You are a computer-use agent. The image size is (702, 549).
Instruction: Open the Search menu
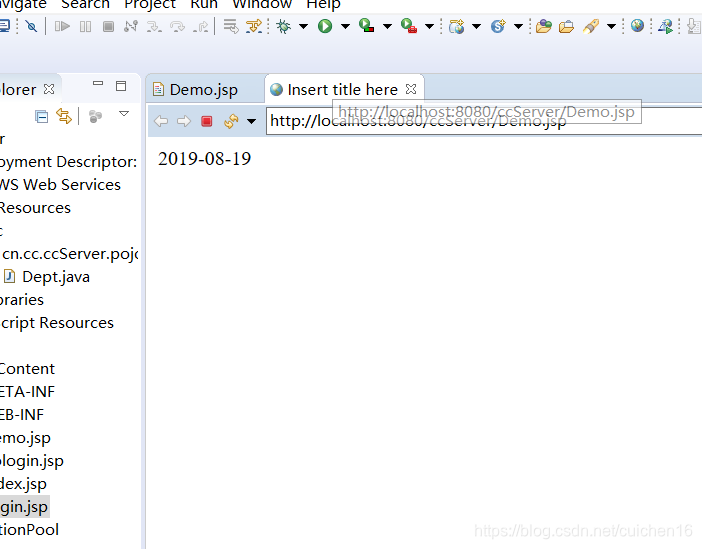85,4
